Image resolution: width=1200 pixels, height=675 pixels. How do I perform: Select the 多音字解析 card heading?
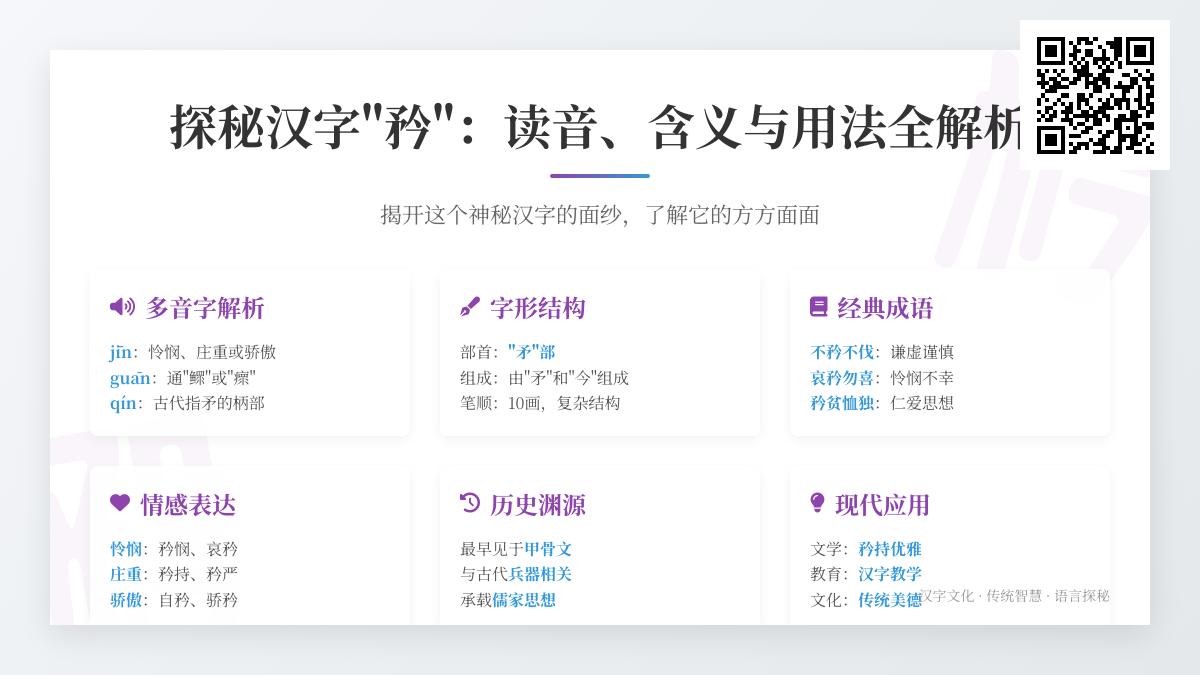(x=205, y=308)
